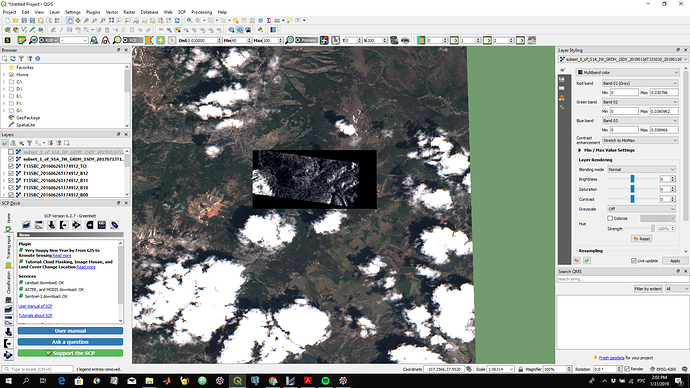Toggle the Live update checkbox
690x388 pixels.
click(634, 261)
